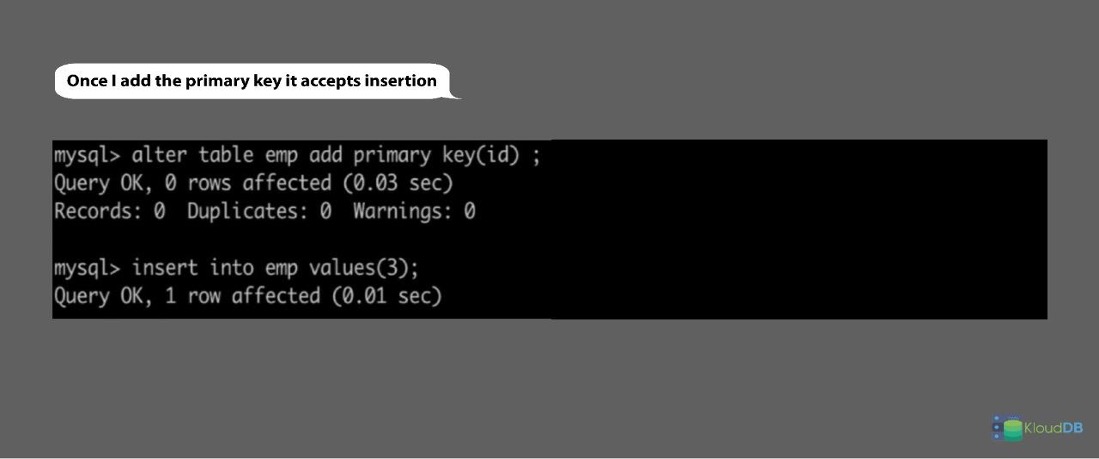Click the speech bubble caption about primary key

[252, 80]
